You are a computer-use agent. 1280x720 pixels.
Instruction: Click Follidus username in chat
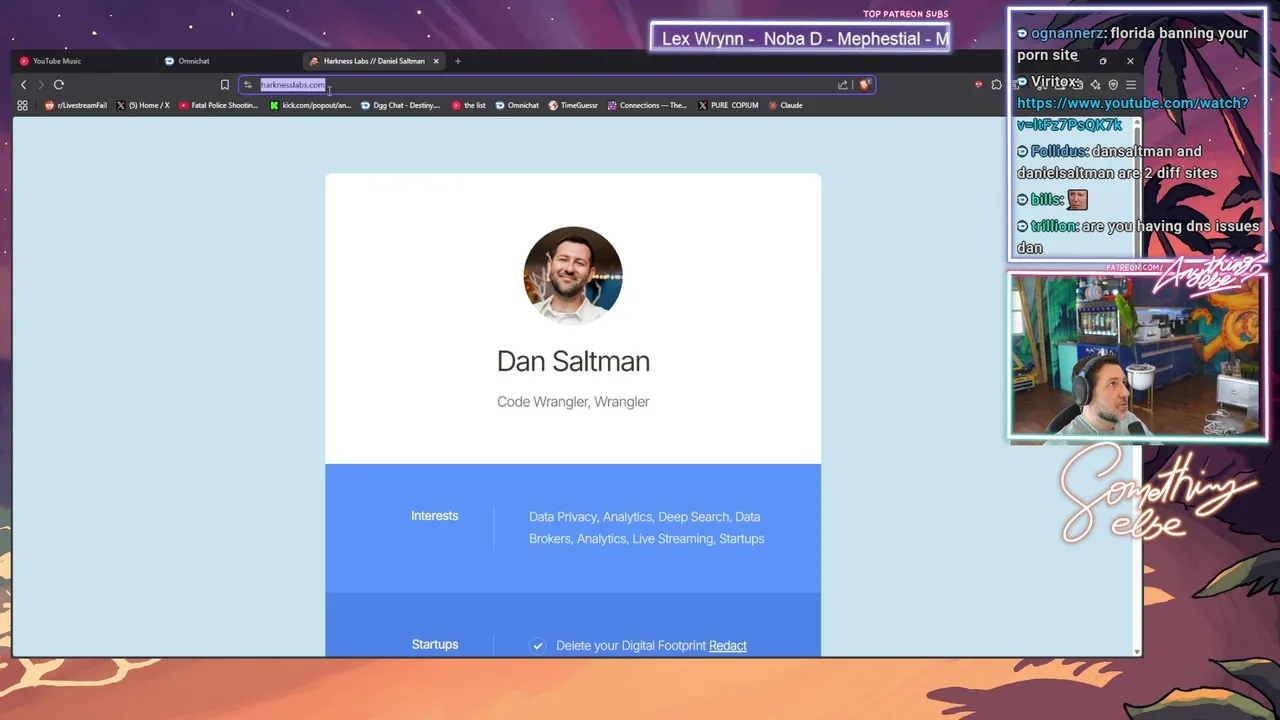tap(1059, 152)
